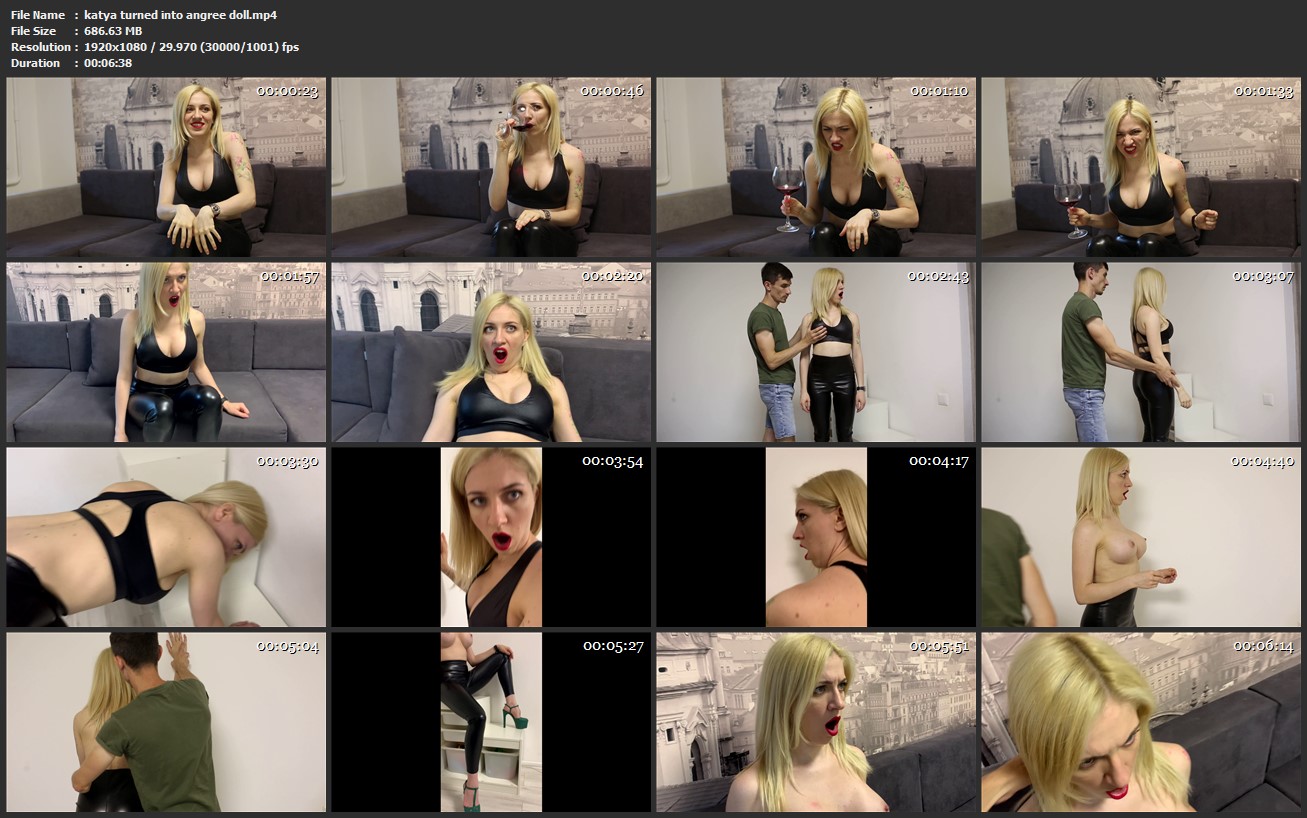Click the thumbnail stamped 00:05:51

click(816, 722)
